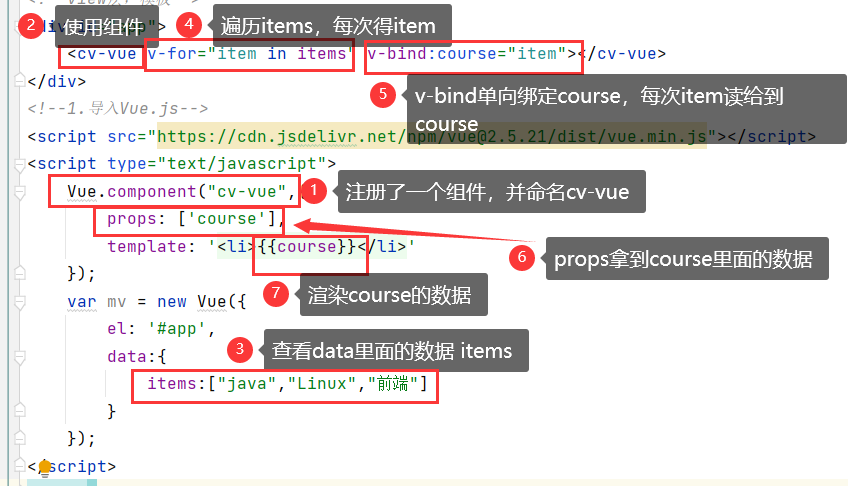This screenshot has width=848, height=486.
Task: Select the red marker numbered 3
Action: [x=239, y=349]
